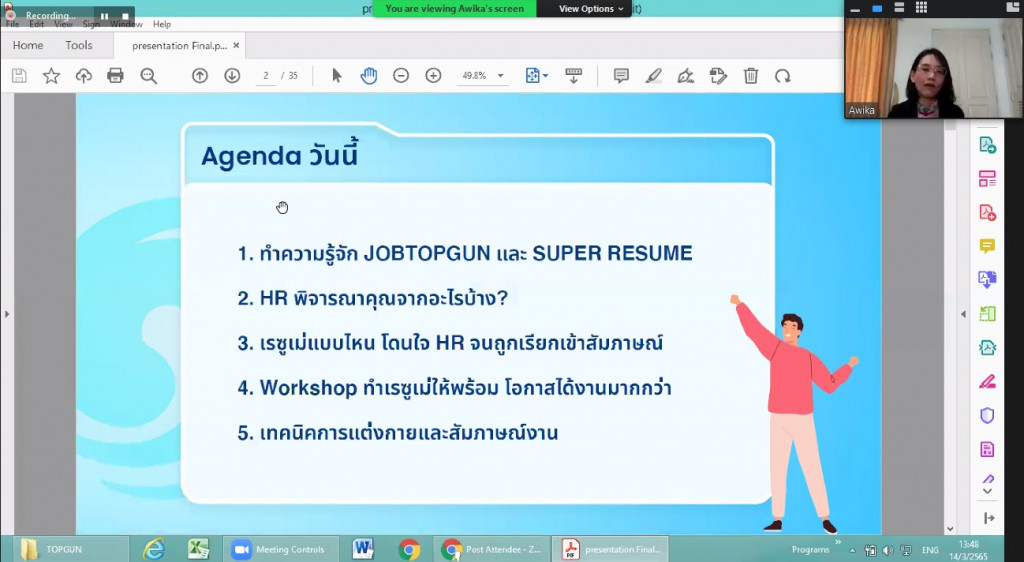This screenshot has width=1024, height=562.
Task: Print the document with printer icon
Action: pyautogui.click(x=115, y=76)
